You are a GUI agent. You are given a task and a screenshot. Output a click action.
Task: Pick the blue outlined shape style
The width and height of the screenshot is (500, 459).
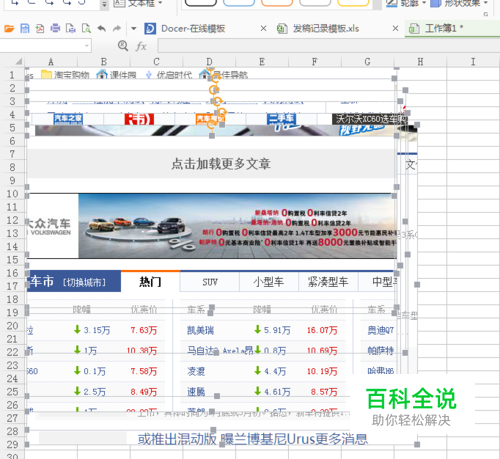click(x=239, y=3)
